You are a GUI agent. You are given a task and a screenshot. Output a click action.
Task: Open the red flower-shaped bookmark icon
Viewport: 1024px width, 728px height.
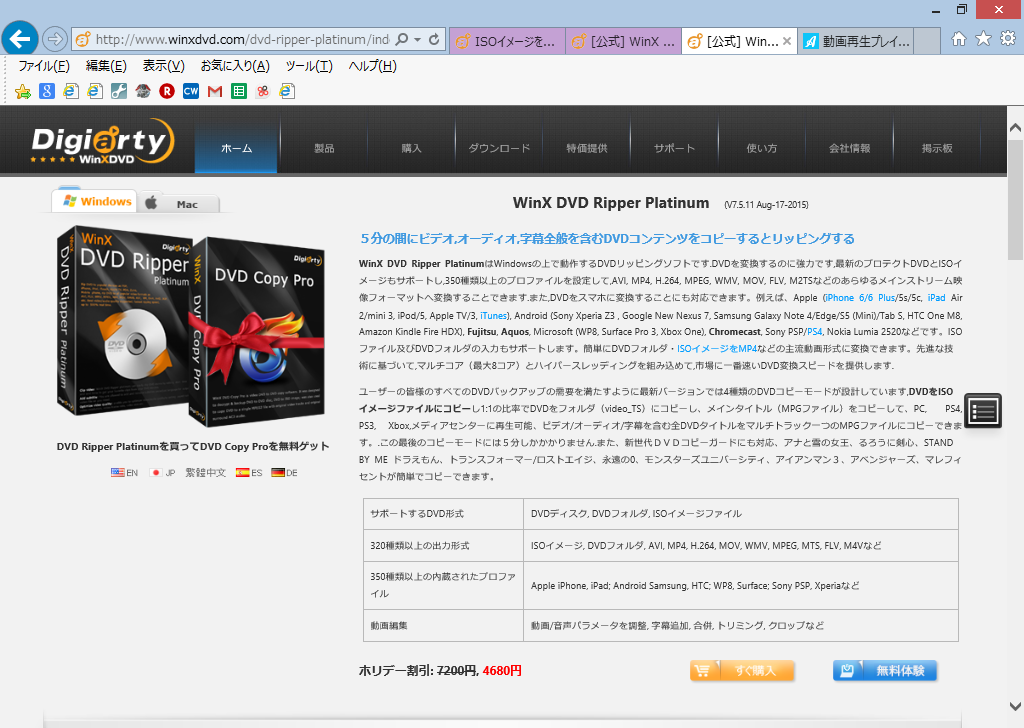[263, 91]
